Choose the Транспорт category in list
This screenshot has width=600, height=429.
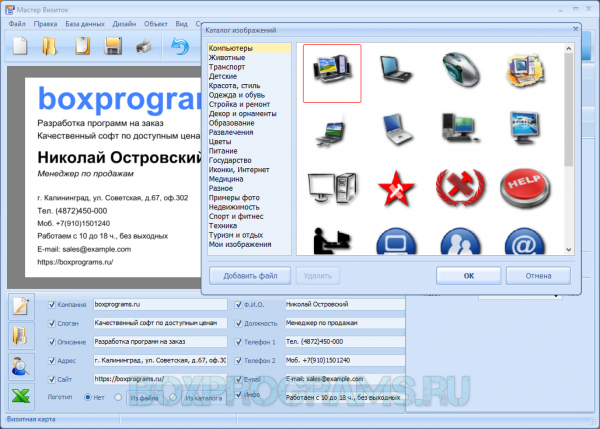coord(227,67)
